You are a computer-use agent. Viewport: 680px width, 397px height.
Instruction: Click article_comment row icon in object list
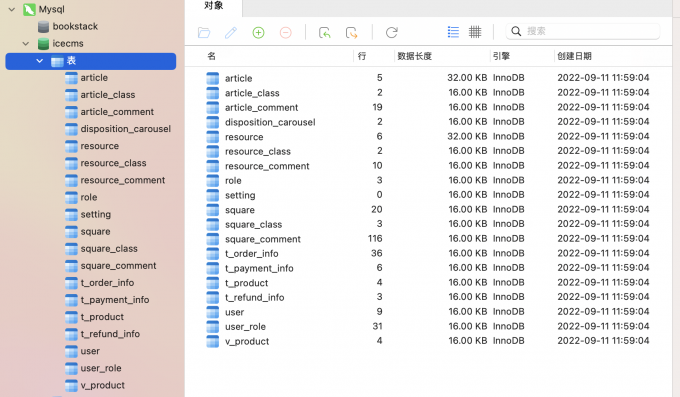[212, 107]
